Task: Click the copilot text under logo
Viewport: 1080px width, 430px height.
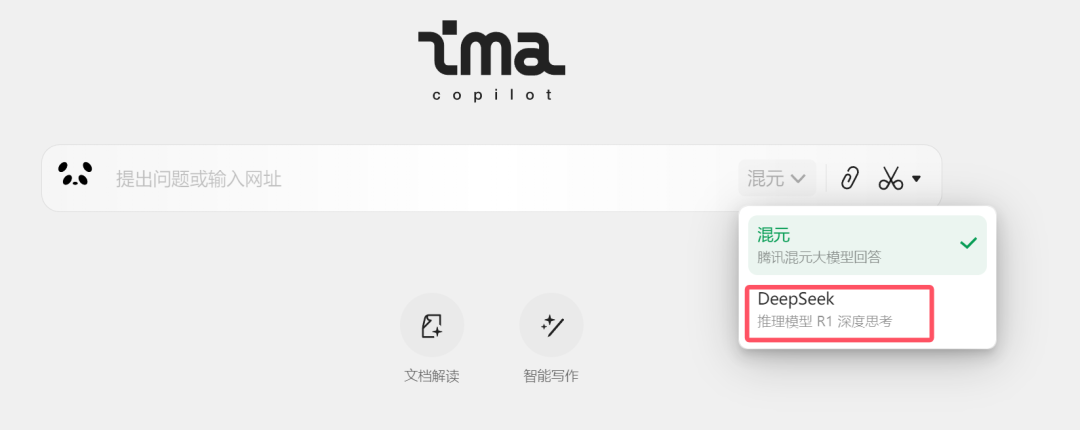Action: [x=492, y=95]
